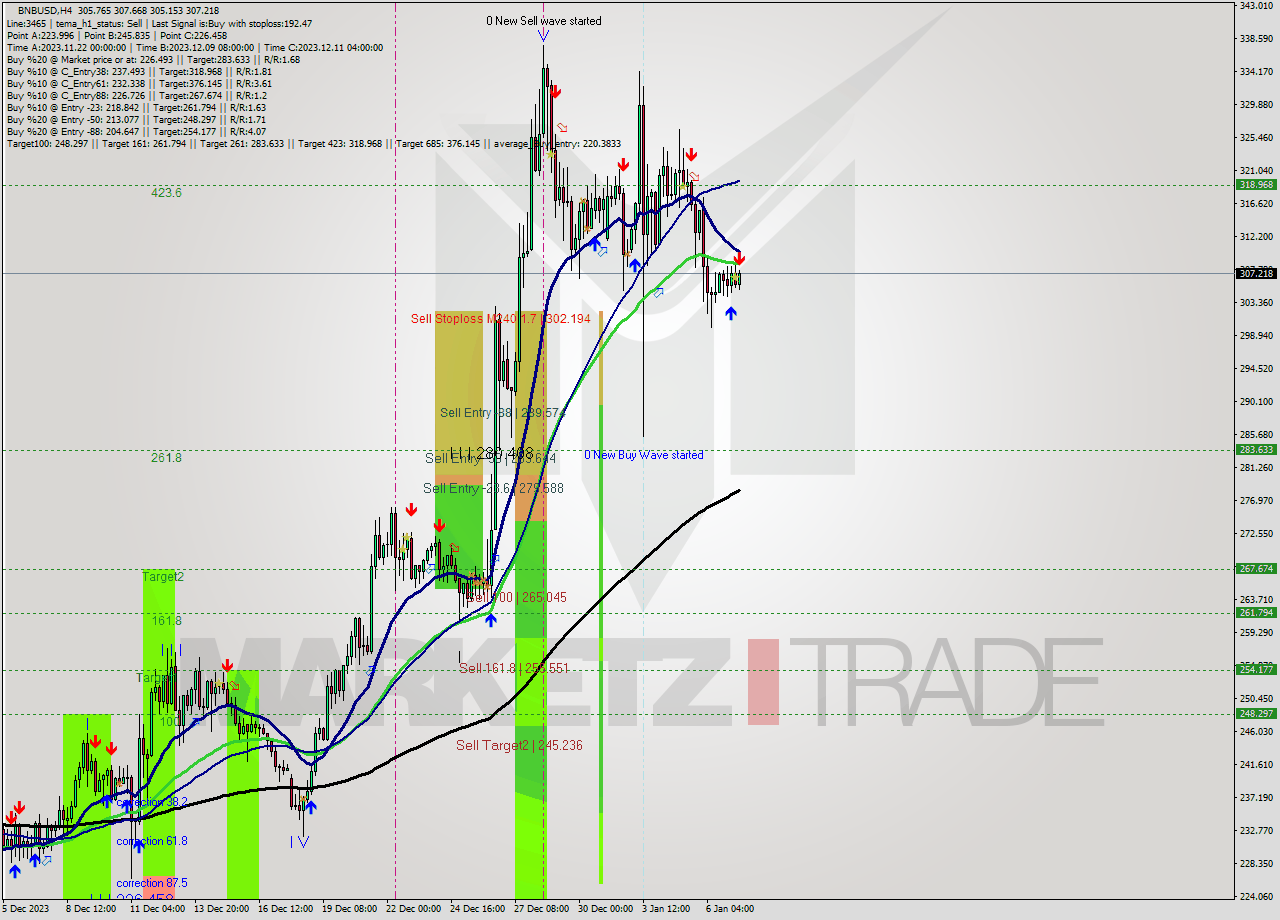Click the '16 Dec 12:00' time label
The width and height of the screenshot is (1280, 920).
tap(285, 909)
